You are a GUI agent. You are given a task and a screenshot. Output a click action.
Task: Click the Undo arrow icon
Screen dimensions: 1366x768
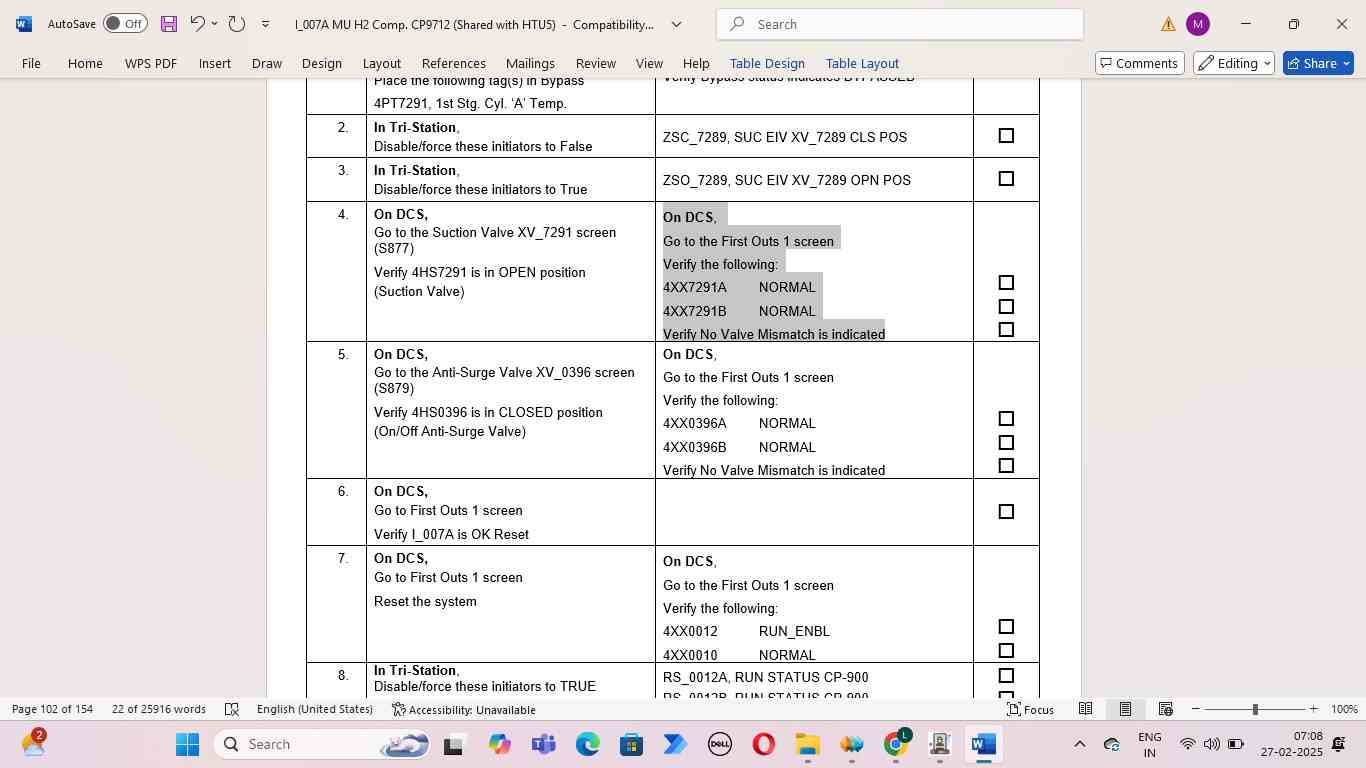[x=197, y=23]
